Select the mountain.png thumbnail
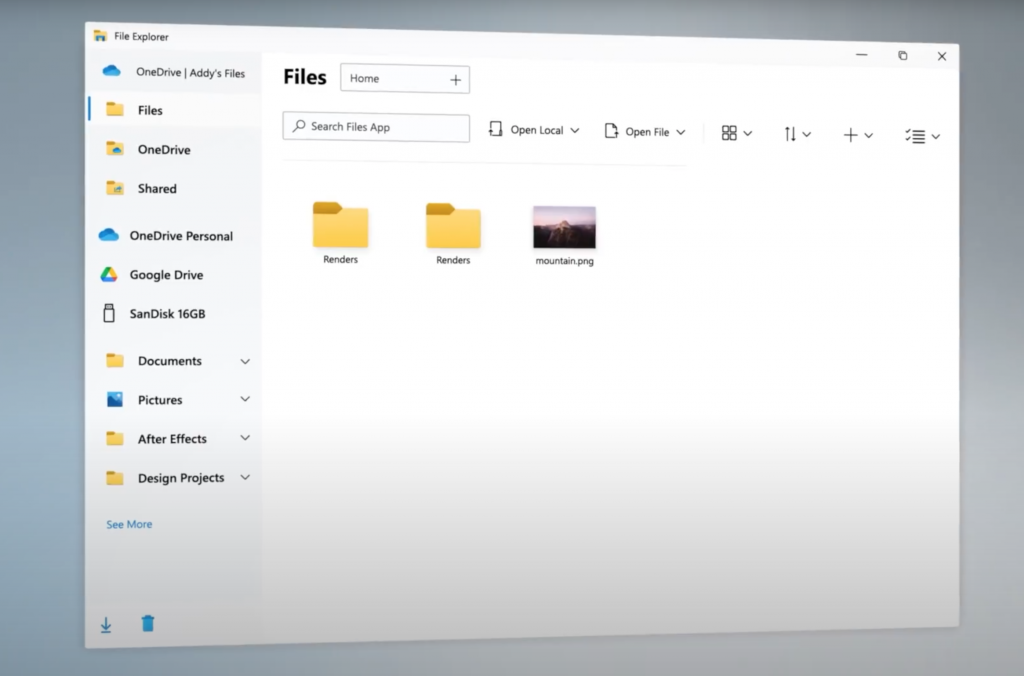1024x676 pixels. 564,228
